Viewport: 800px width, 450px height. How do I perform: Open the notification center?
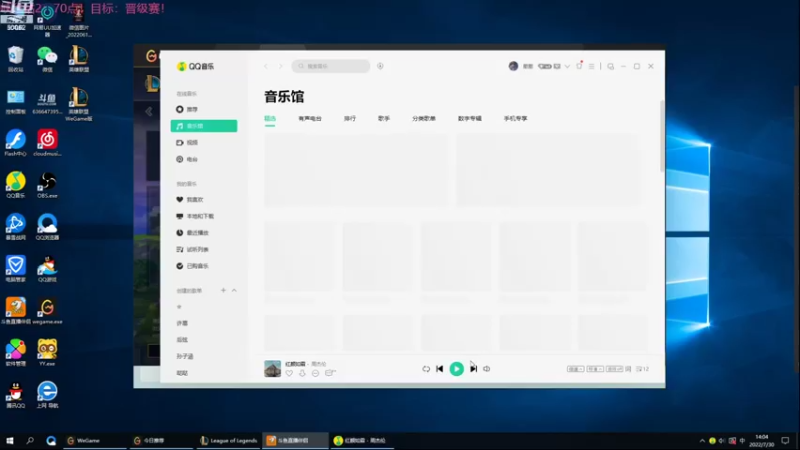(x=785, y=441)
